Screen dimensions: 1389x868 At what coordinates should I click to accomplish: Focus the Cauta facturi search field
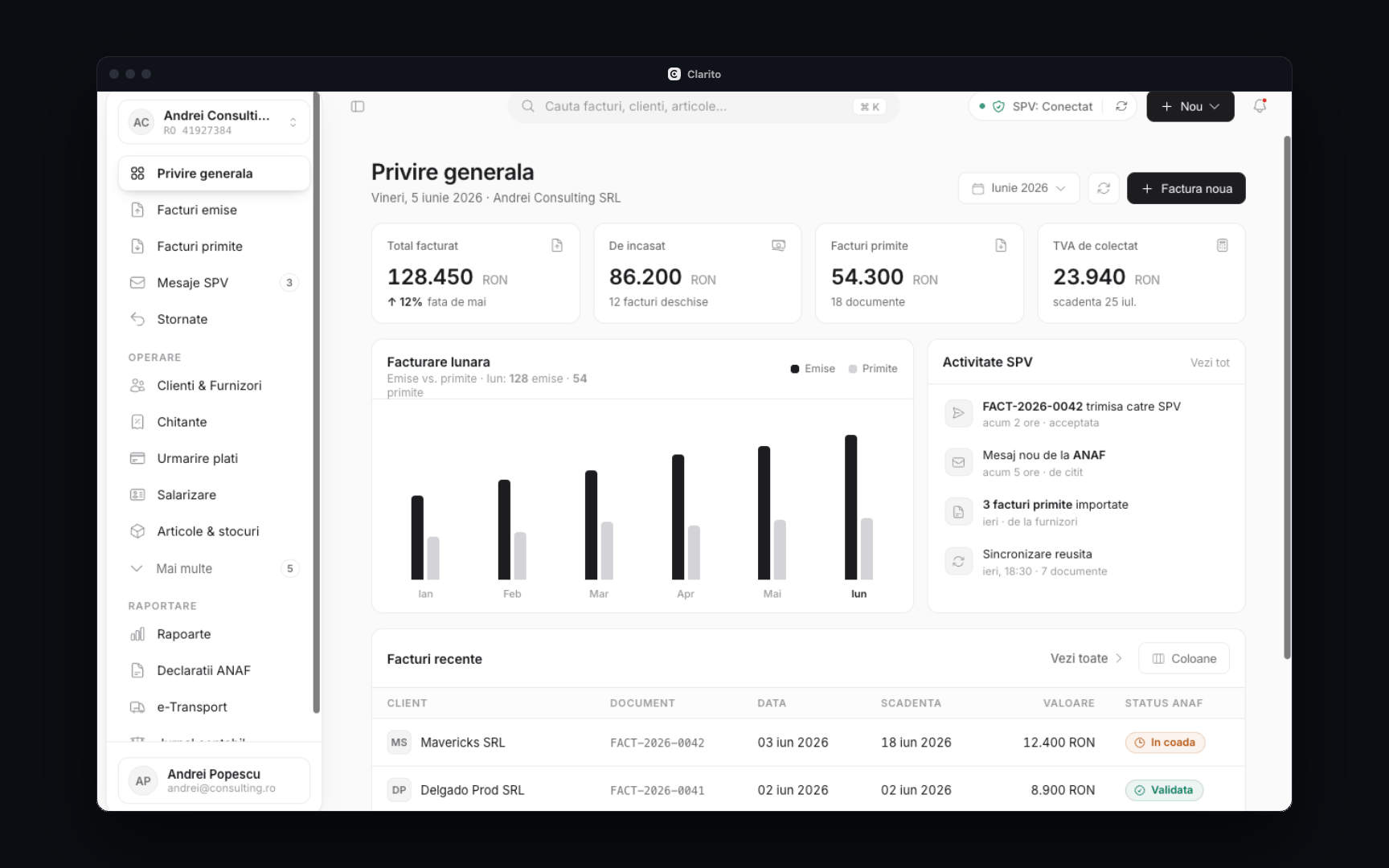[x=703, y=106]
